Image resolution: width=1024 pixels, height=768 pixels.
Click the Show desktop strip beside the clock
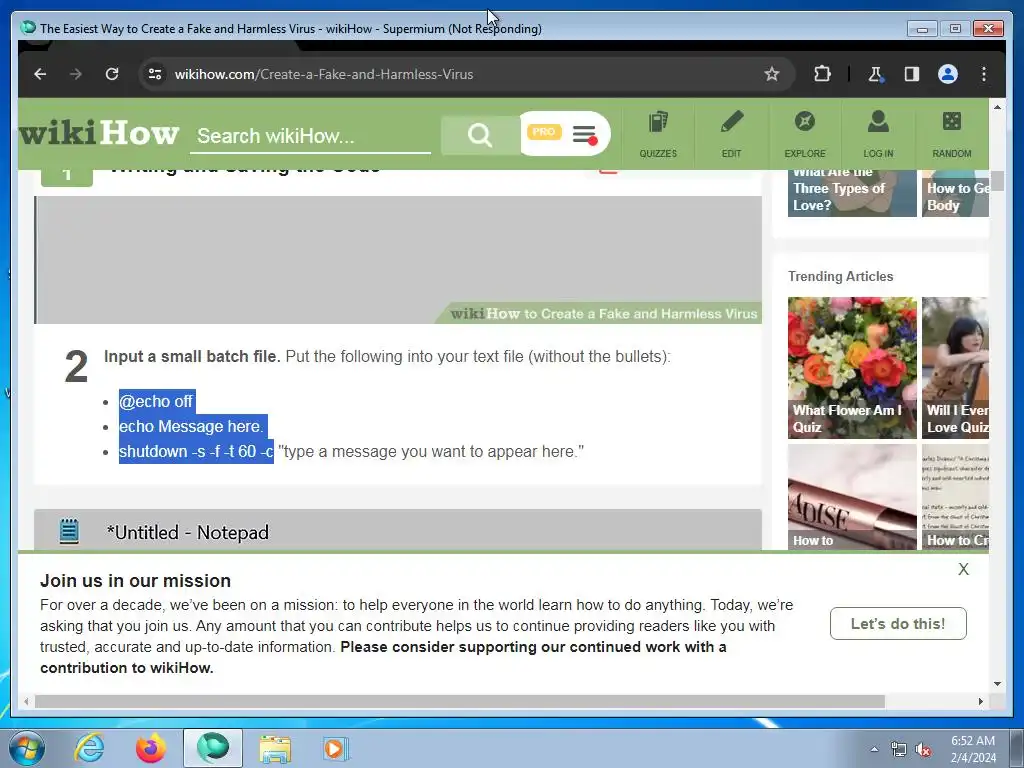click(x=1017, y=748)
